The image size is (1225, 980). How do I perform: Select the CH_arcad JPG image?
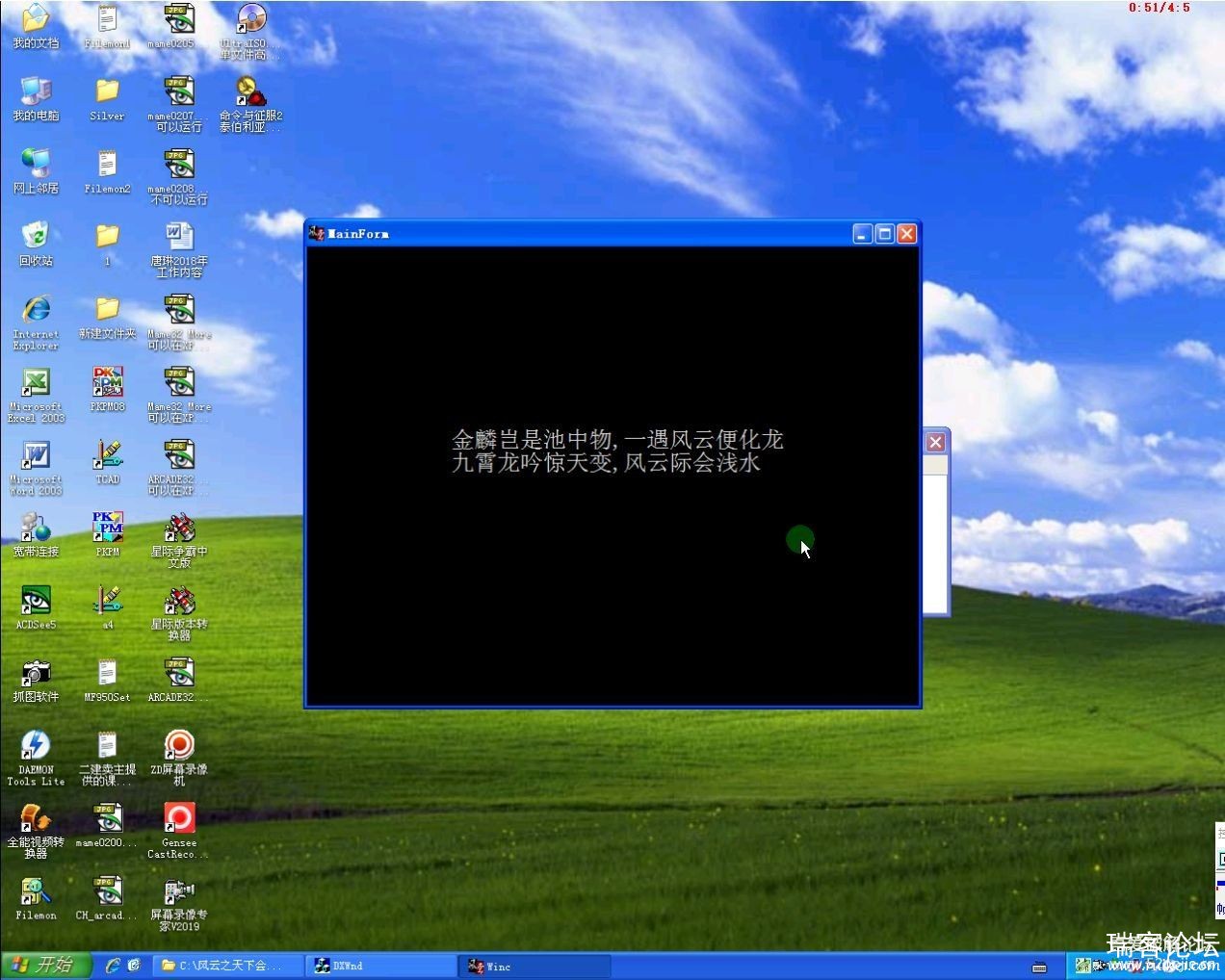pos(107,898)
